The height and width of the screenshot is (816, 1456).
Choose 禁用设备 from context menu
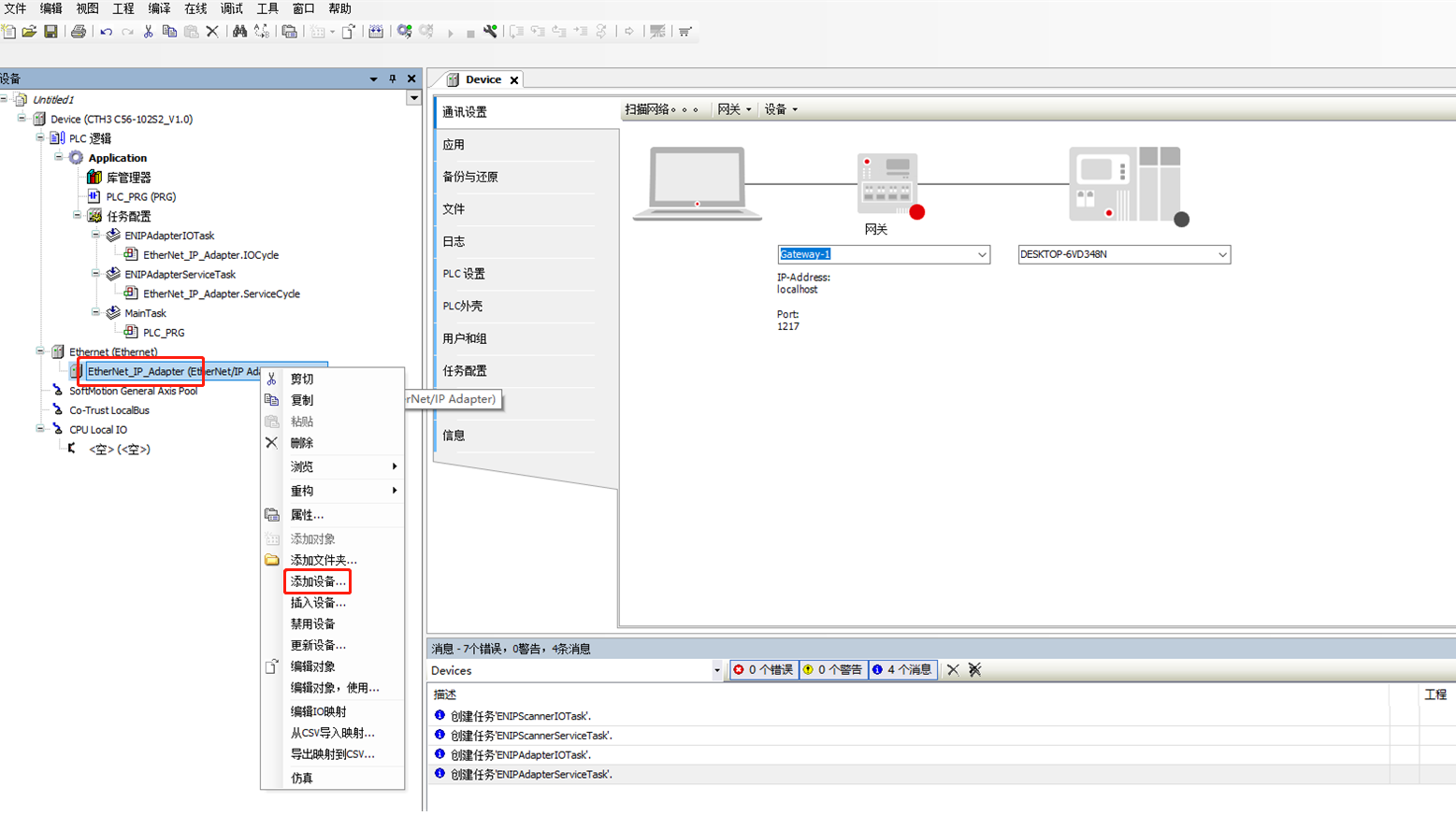(312, 623)
